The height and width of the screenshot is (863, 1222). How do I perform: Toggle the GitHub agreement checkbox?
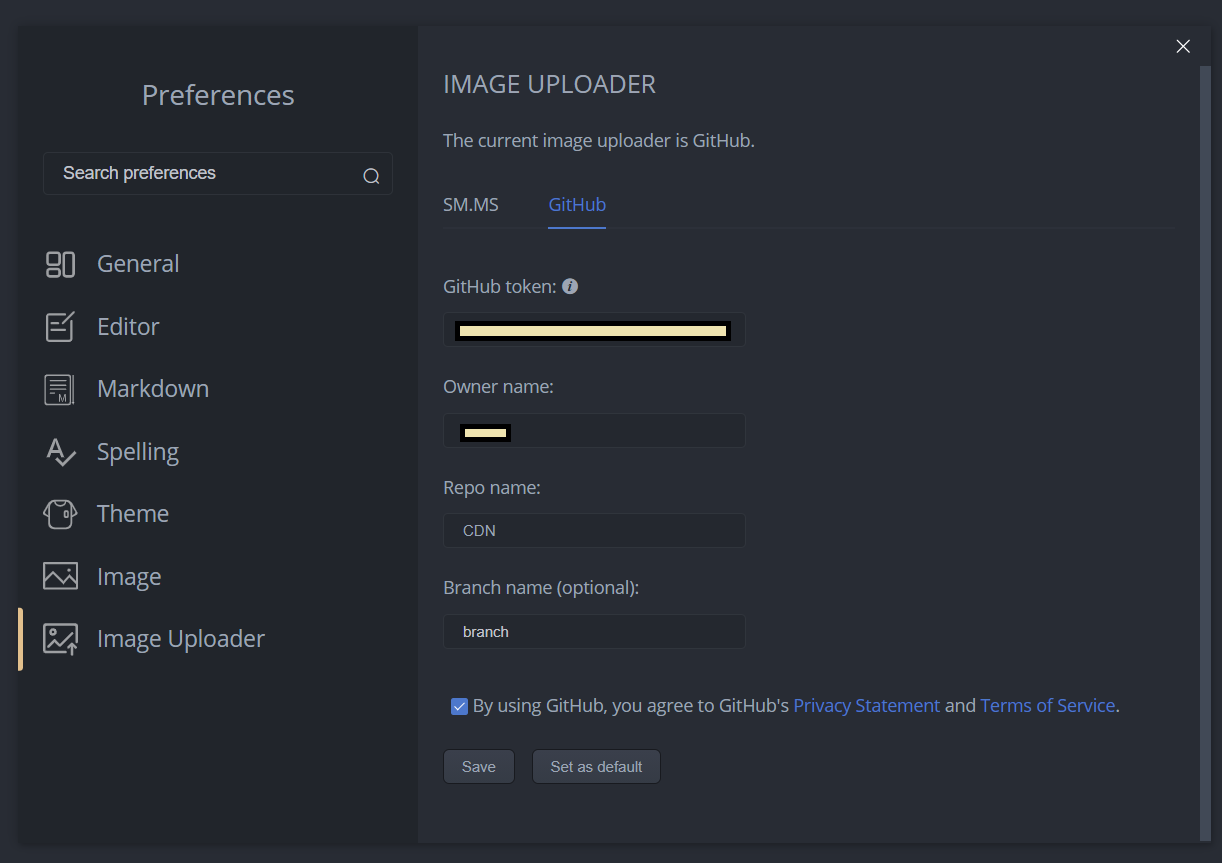coord(459,706)
